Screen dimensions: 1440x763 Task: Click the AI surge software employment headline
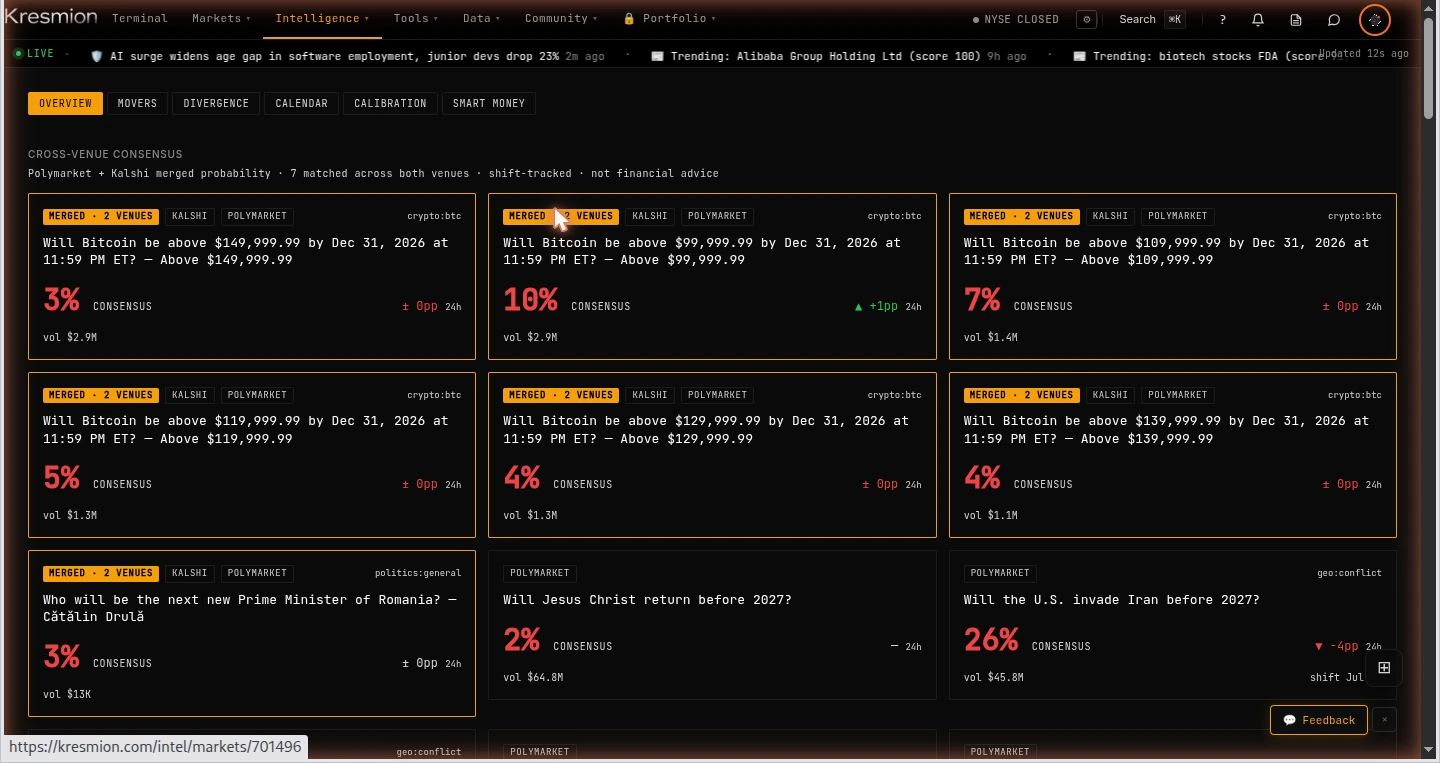click(x=335, y=56)
